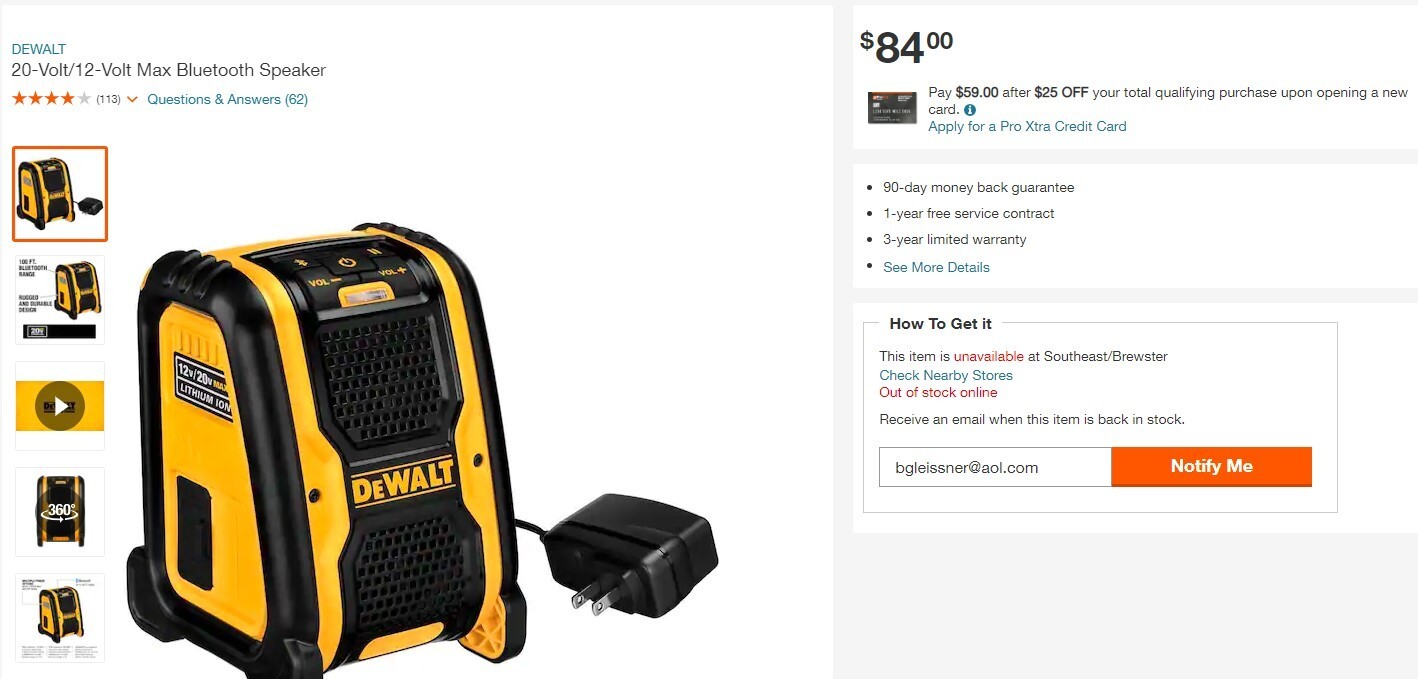Click the Pro Xtra credit card image
1418x679 pixels.
pyautogui.click(x=892, y=107)
